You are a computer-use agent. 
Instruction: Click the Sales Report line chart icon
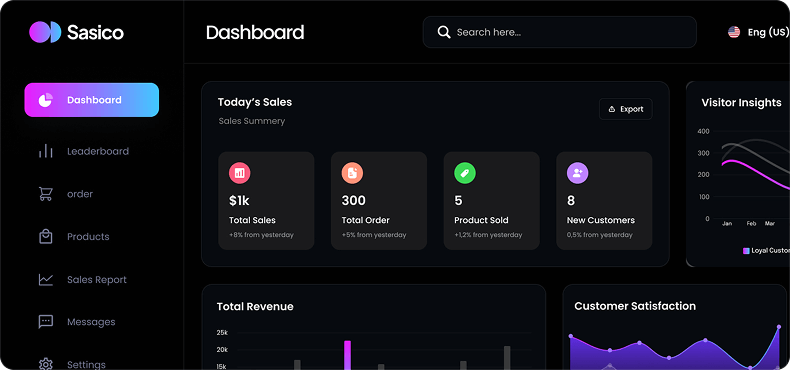tap(46, 279)
